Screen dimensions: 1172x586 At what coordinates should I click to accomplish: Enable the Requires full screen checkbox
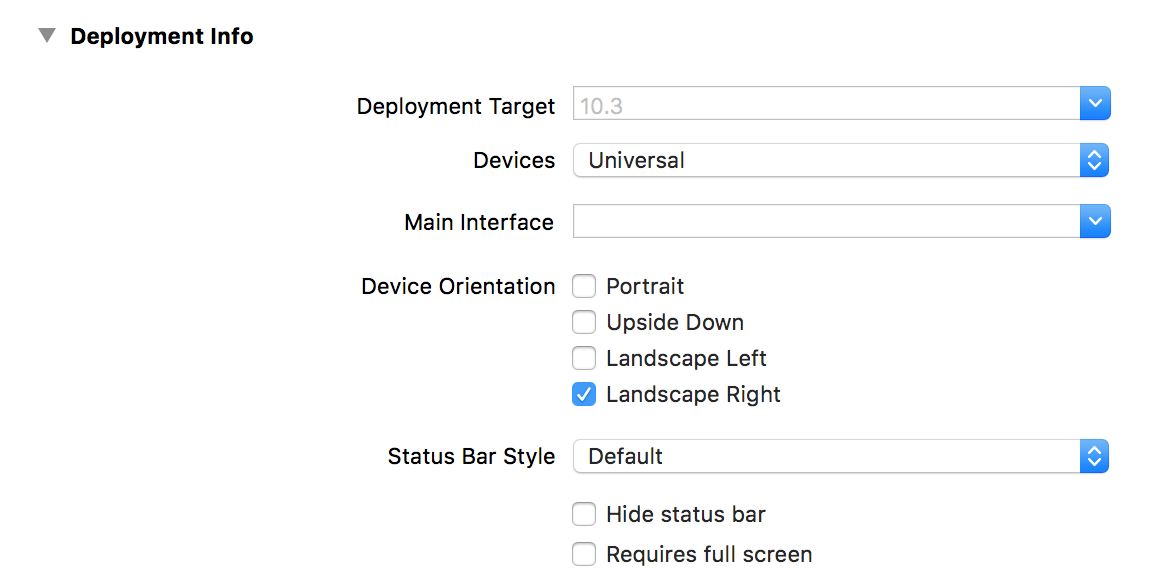click(584, 554)
